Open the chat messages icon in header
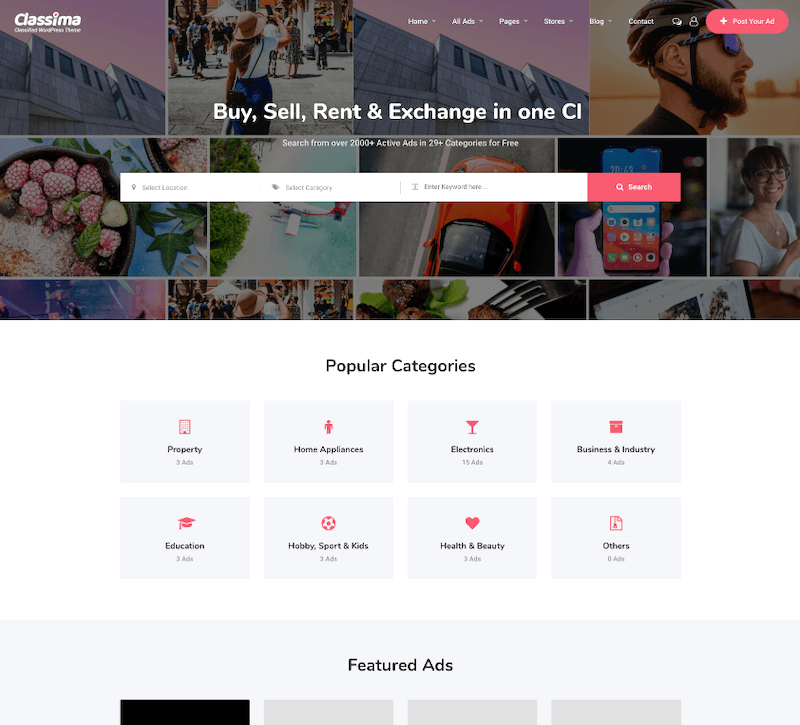This screenshot has width=800, height=725. pyautogui.click(x=677, y=21)
